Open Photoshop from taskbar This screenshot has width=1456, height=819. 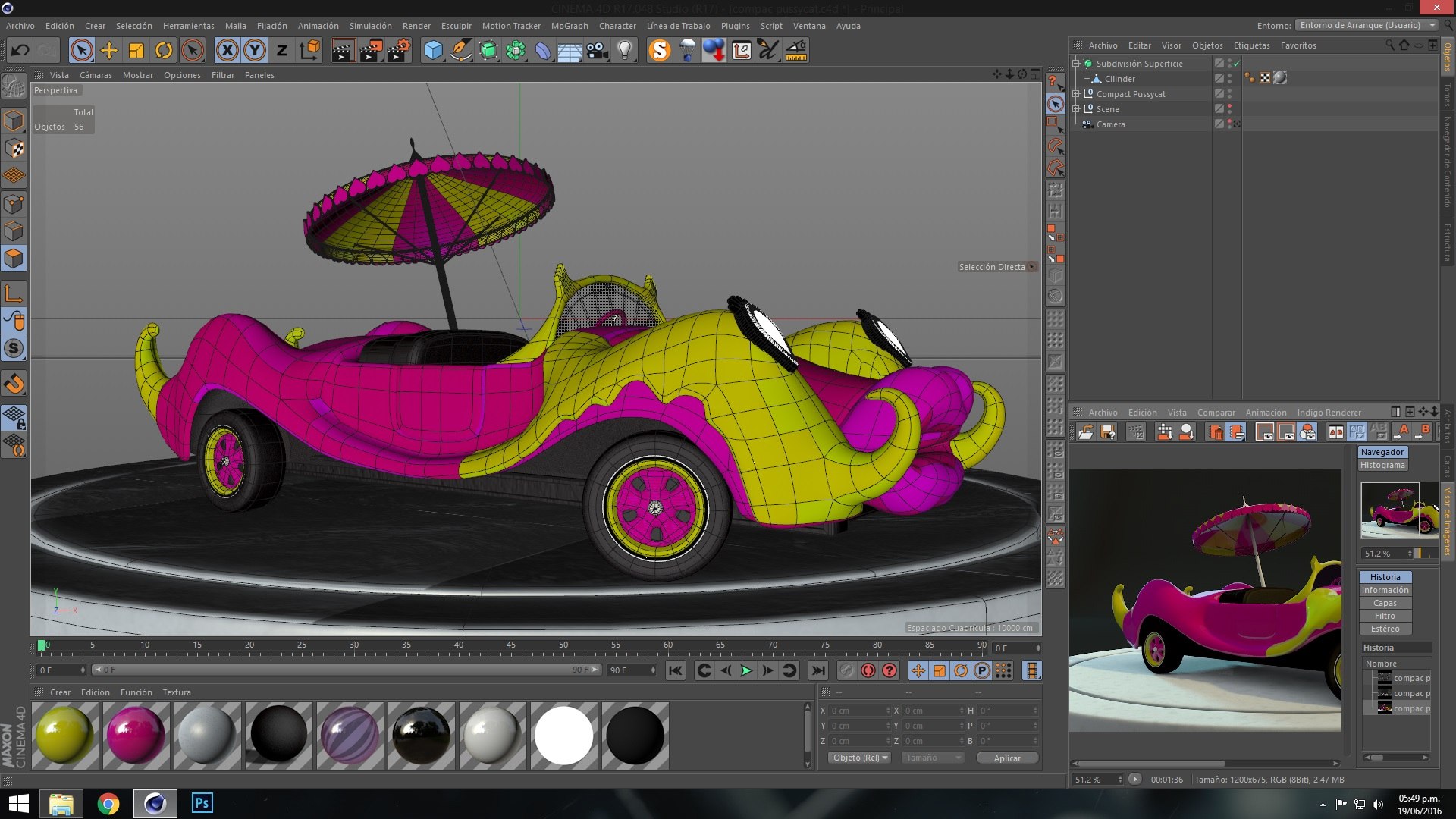click(x=202, y=804)
